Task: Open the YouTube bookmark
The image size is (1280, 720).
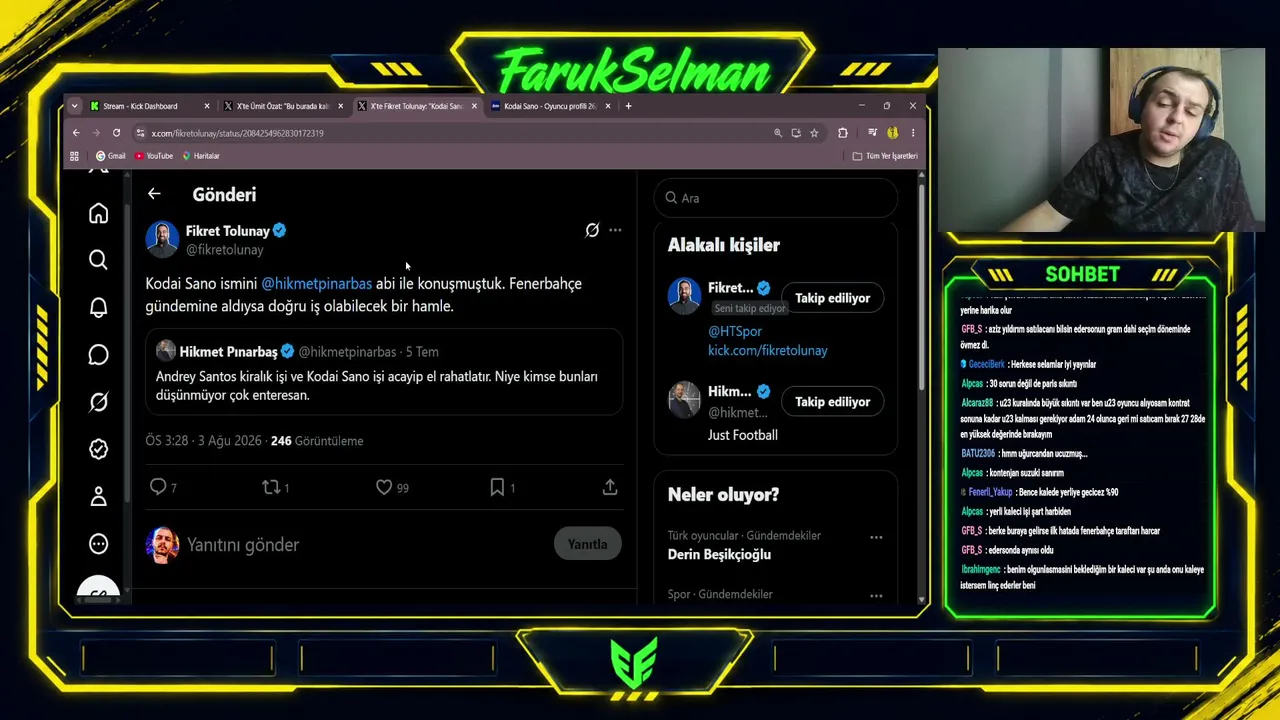Action: (x=154, y=156)
